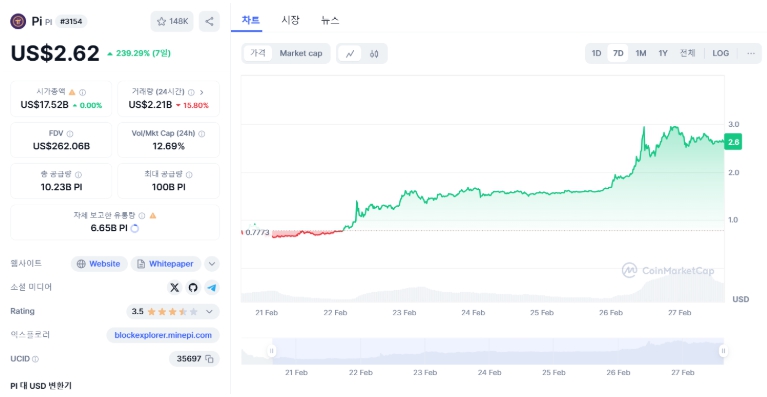Click the US$2.21B volume value

[150, 105]
